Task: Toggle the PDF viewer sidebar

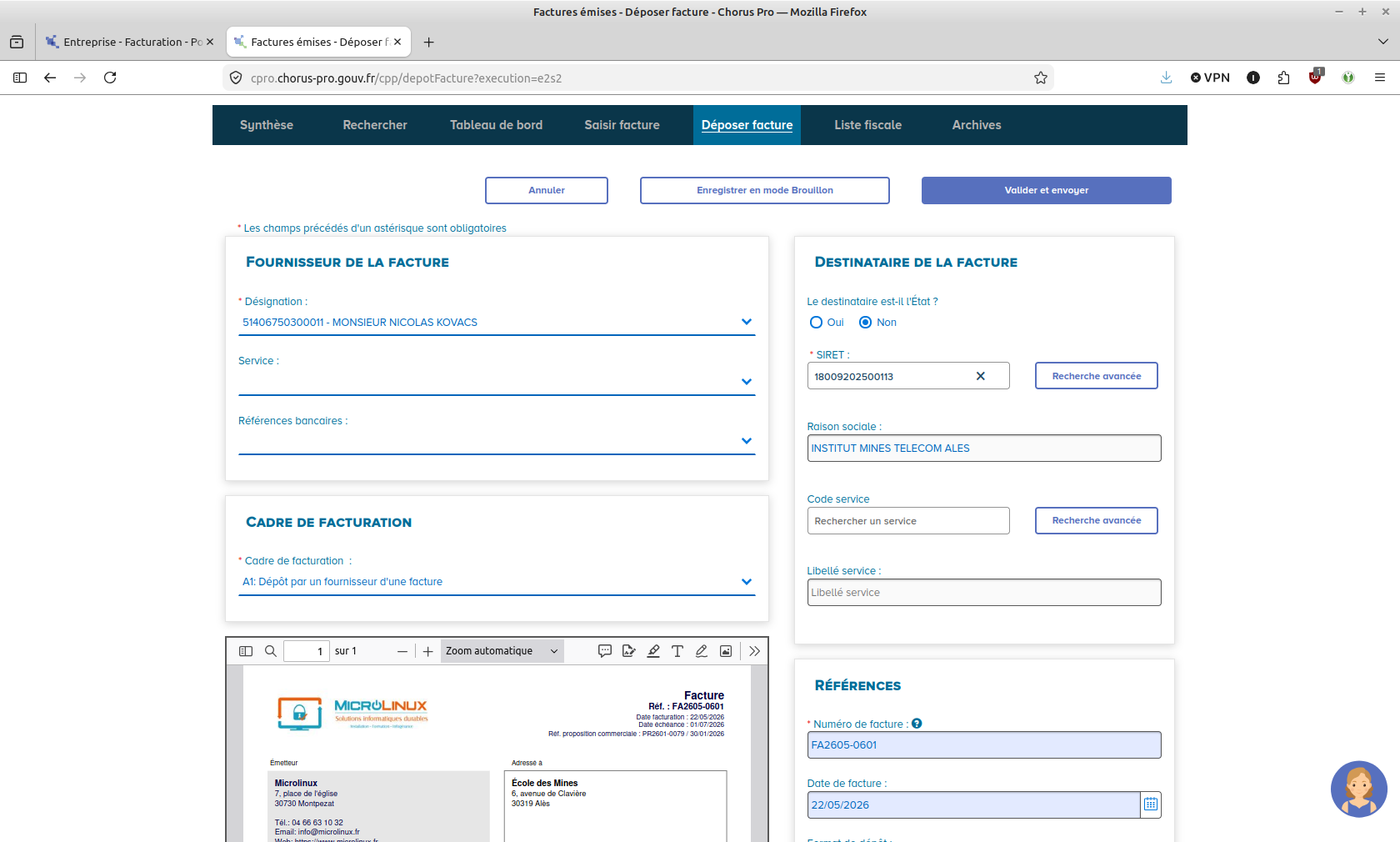Action: [246, 651]
